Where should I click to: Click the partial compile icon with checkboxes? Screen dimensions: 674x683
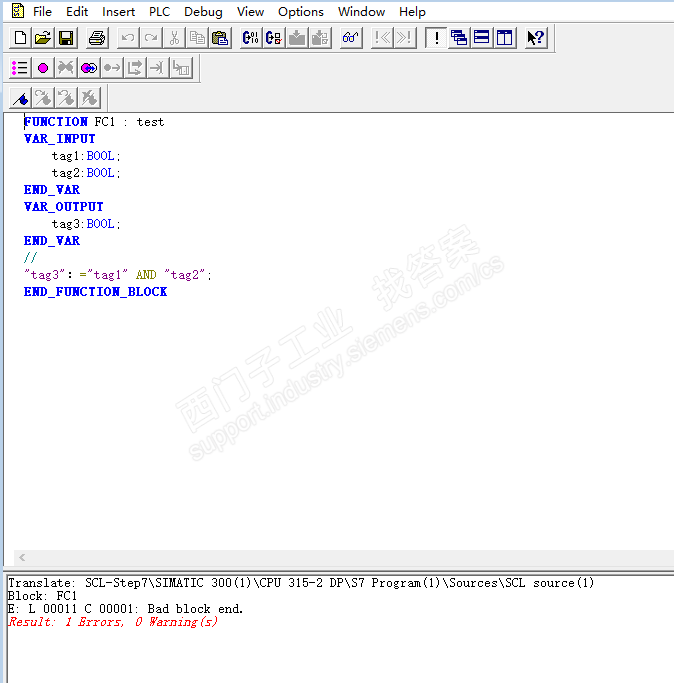point(274,38)
